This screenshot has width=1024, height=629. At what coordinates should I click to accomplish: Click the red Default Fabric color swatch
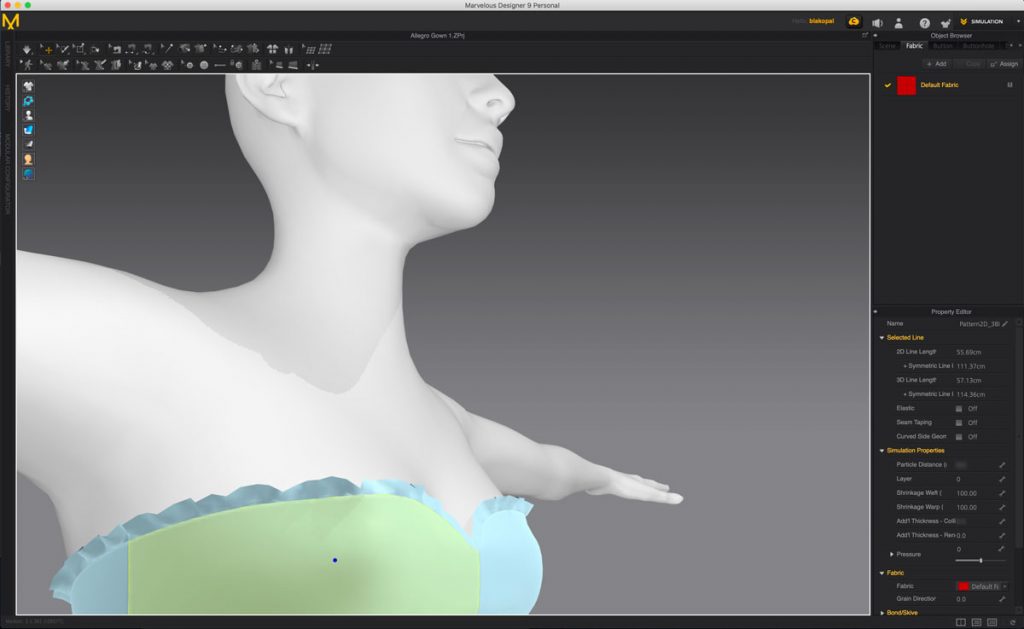pyautogui.click(x=906, y=86)
